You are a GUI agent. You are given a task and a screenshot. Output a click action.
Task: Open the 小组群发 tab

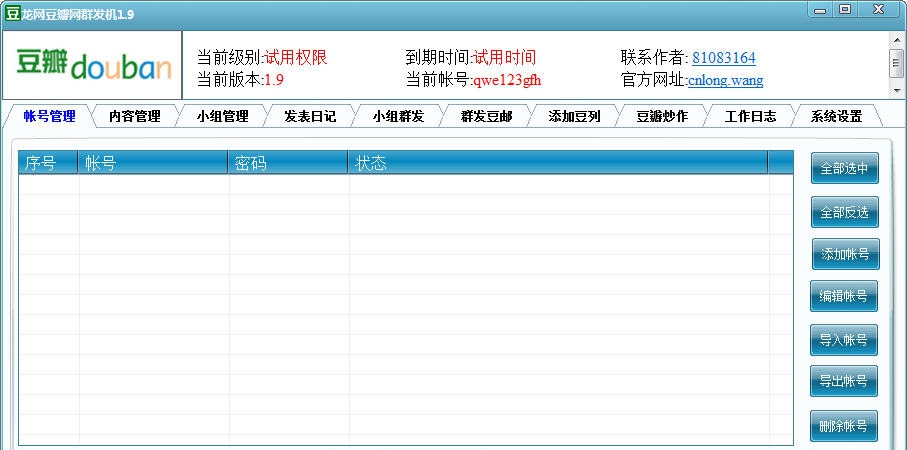pyautogui.click(x=398, y=116)
